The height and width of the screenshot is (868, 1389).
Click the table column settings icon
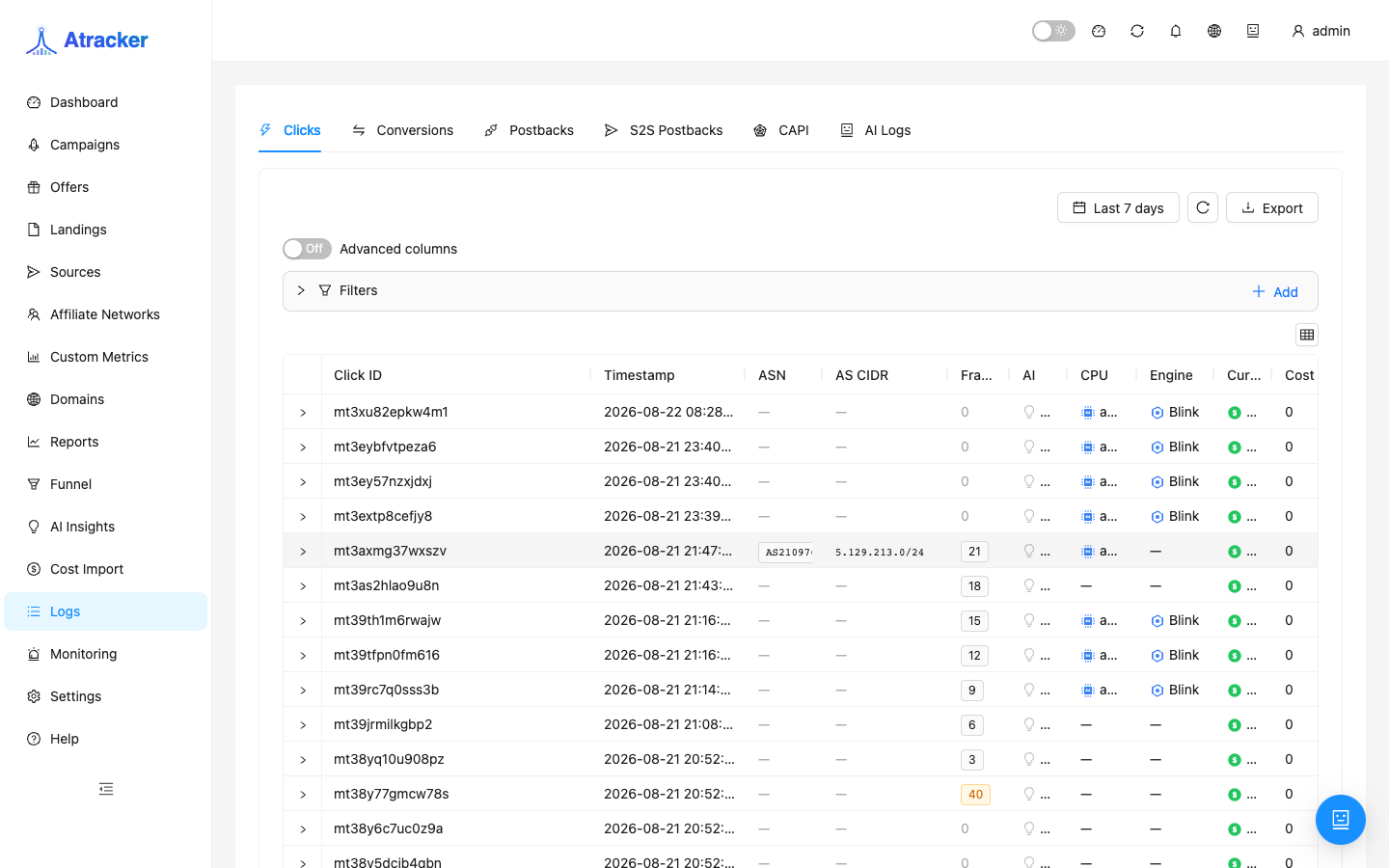tap(1307, 335)
